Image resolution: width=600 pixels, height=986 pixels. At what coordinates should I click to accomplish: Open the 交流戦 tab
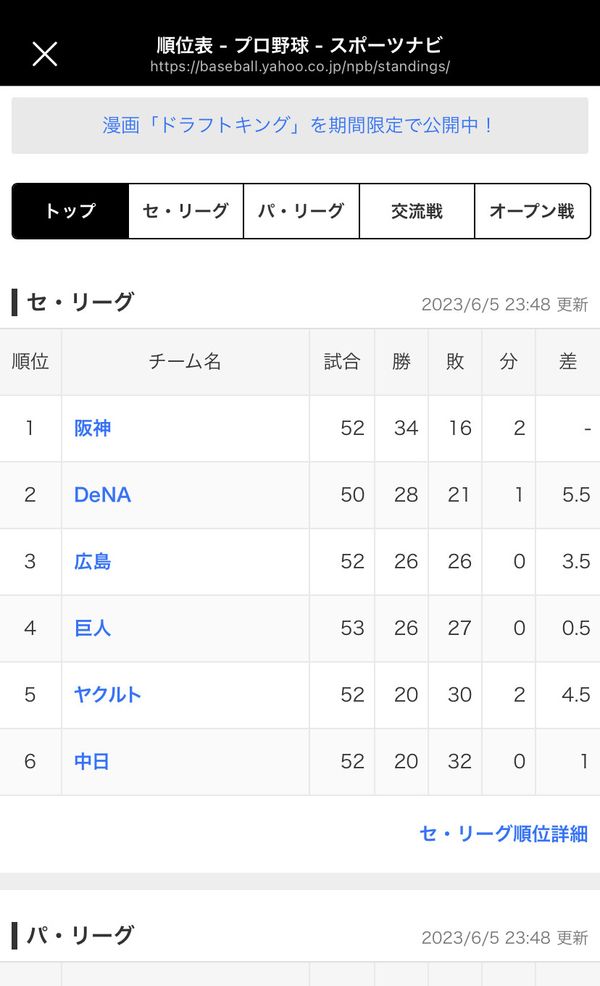416,211
